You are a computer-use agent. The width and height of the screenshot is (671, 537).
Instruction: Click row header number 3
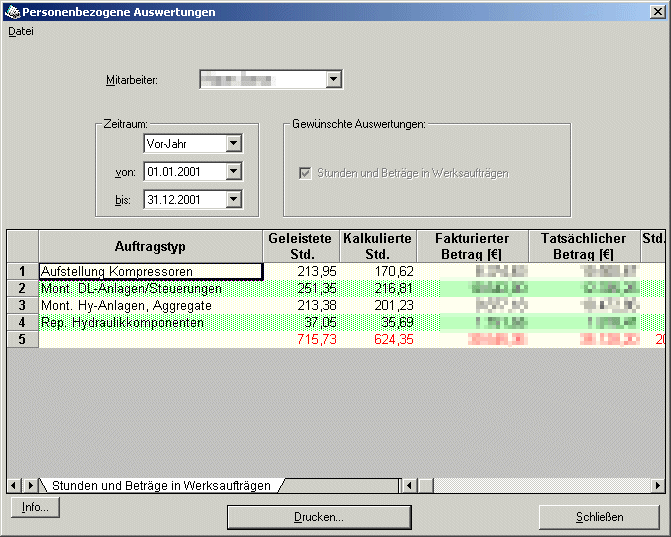pyautogui.click(x=22, y=305)
